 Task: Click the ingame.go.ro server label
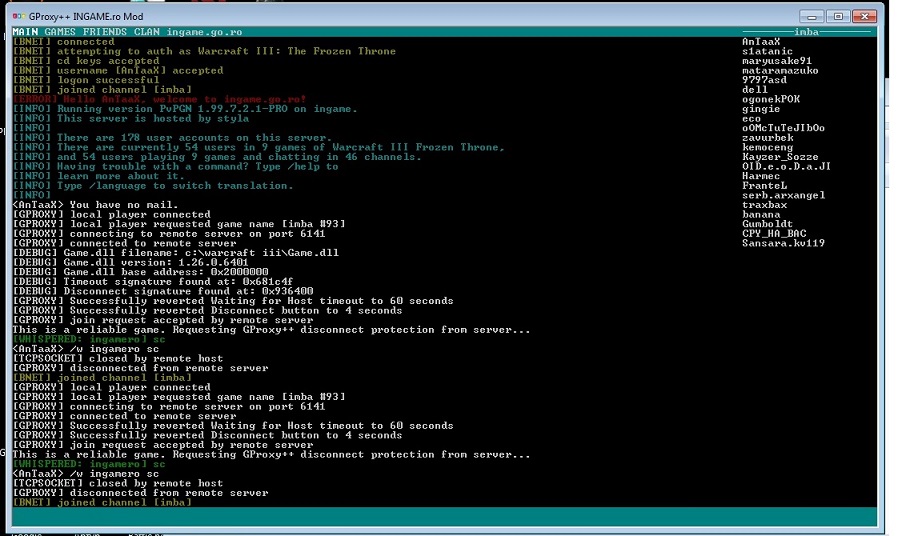pyautogui.click(x=204, y=32)
